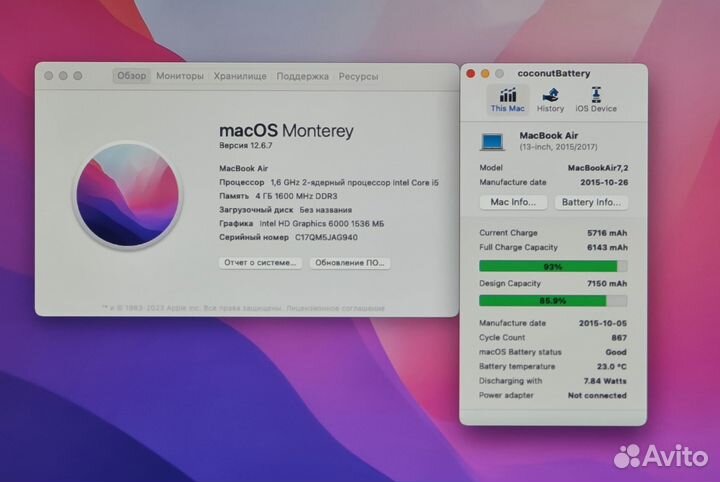Switch to iOS Device in coconutBattery

pyautogui.click(x=596, y=100)
